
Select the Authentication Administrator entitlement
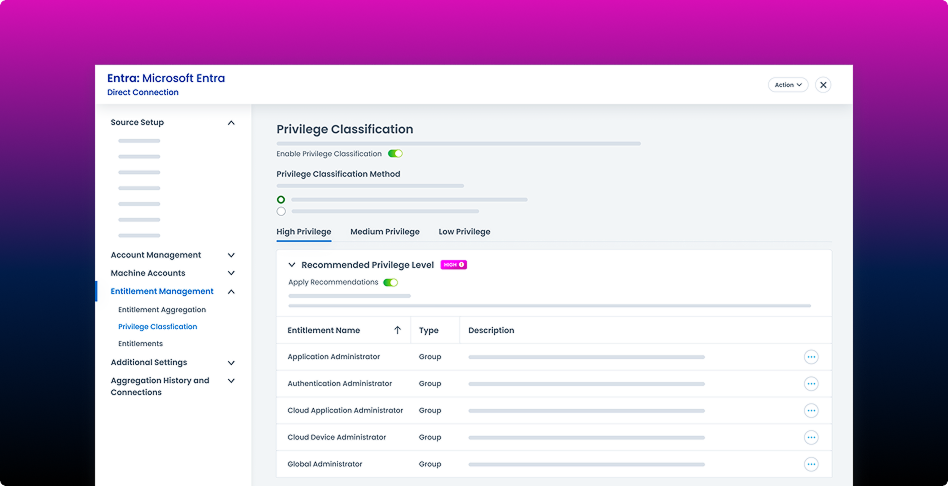tap(340, 383)
